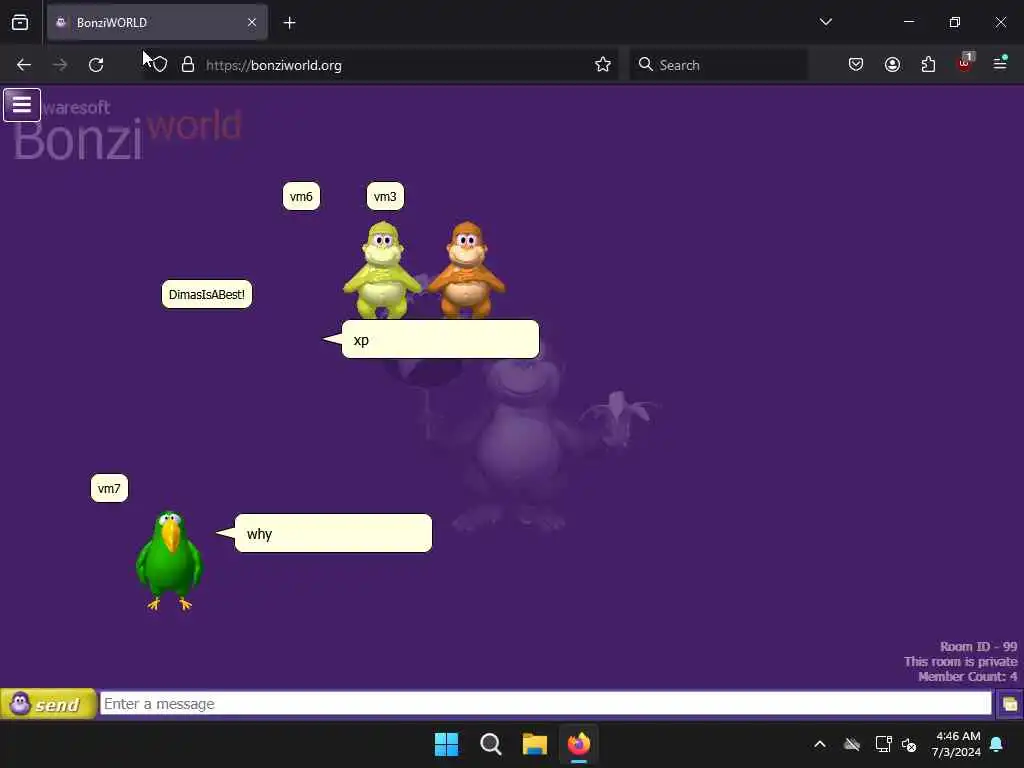Close the BonziWORLD tab
Viewport: 1024px width, 768px height.
pyautogui.click(x=252, y=22)
